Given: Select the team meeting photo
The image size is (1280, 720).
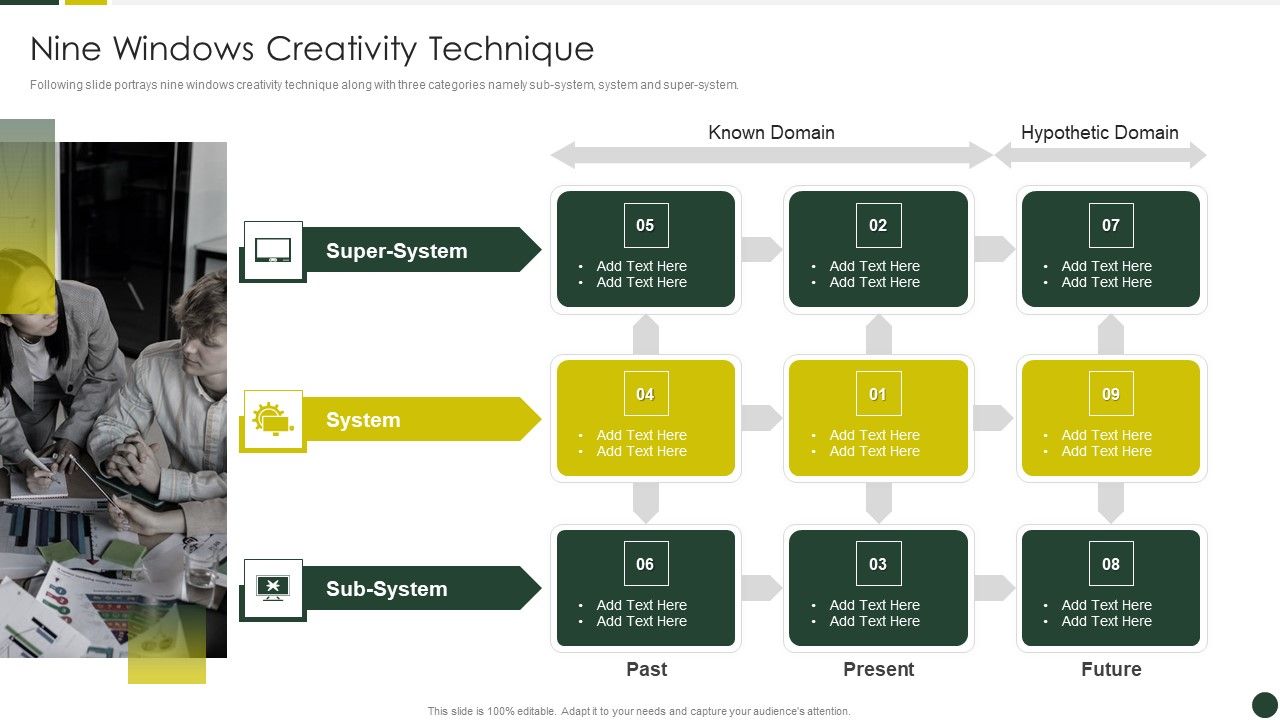Looking at the screenshot, I should point(113,400).
